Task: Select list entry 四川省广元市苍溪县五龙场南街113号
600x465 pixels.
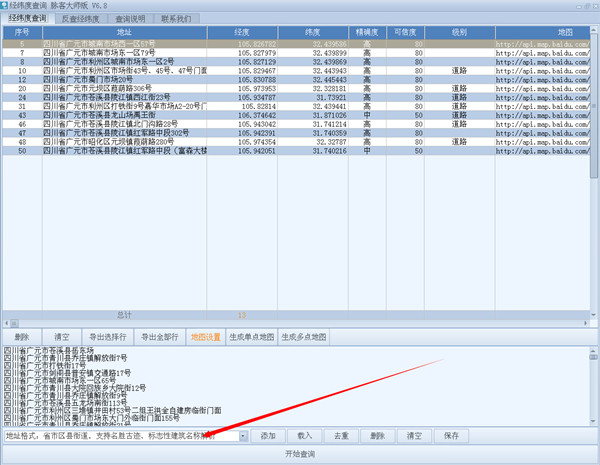Action: pos(65,403)
